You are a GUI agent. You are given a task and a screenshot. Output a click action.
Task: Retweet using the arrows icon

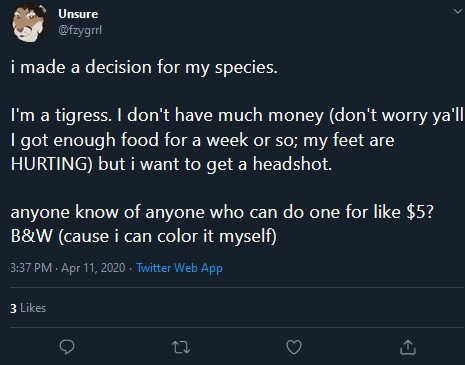tap(181, 347)
